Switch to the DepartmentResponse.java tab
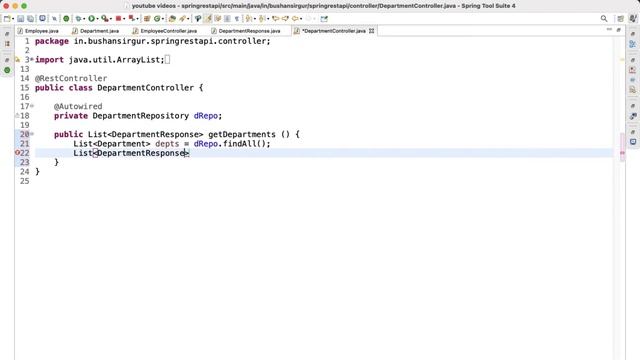 [x=246, y=31]
